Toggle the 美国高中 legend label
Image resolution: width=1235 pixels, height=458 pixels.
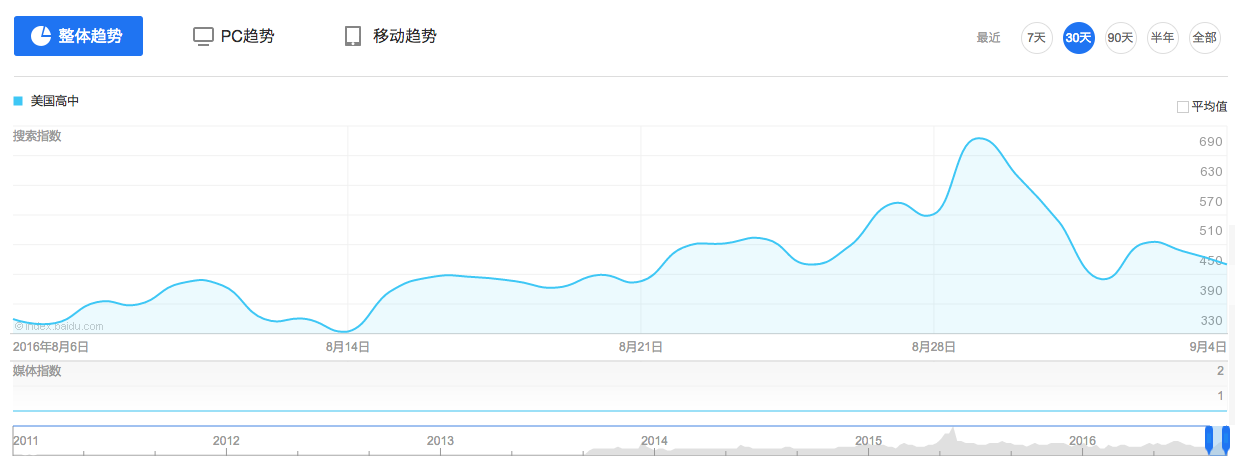point(55,101)
